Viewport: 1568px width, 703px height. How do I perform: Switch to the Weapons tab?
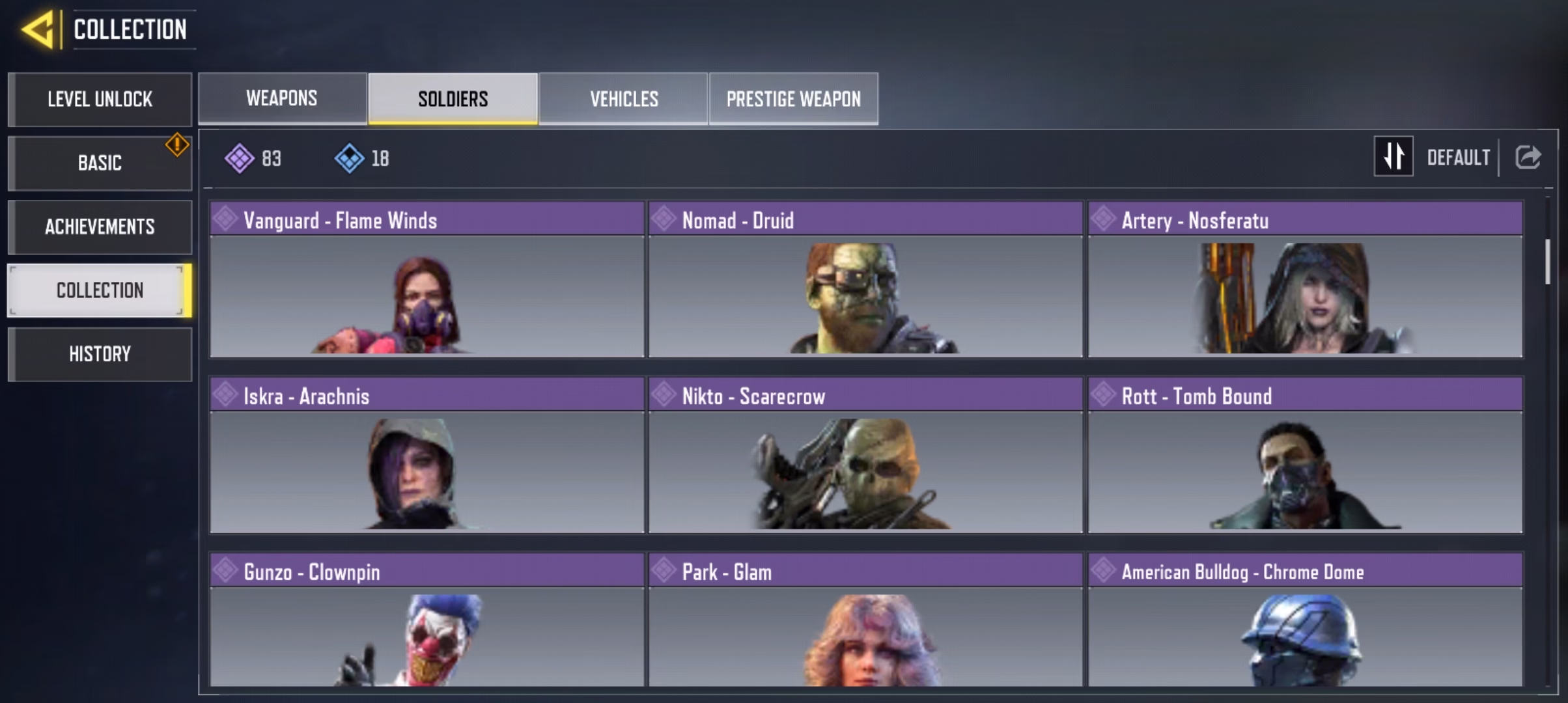click(282, 98)
